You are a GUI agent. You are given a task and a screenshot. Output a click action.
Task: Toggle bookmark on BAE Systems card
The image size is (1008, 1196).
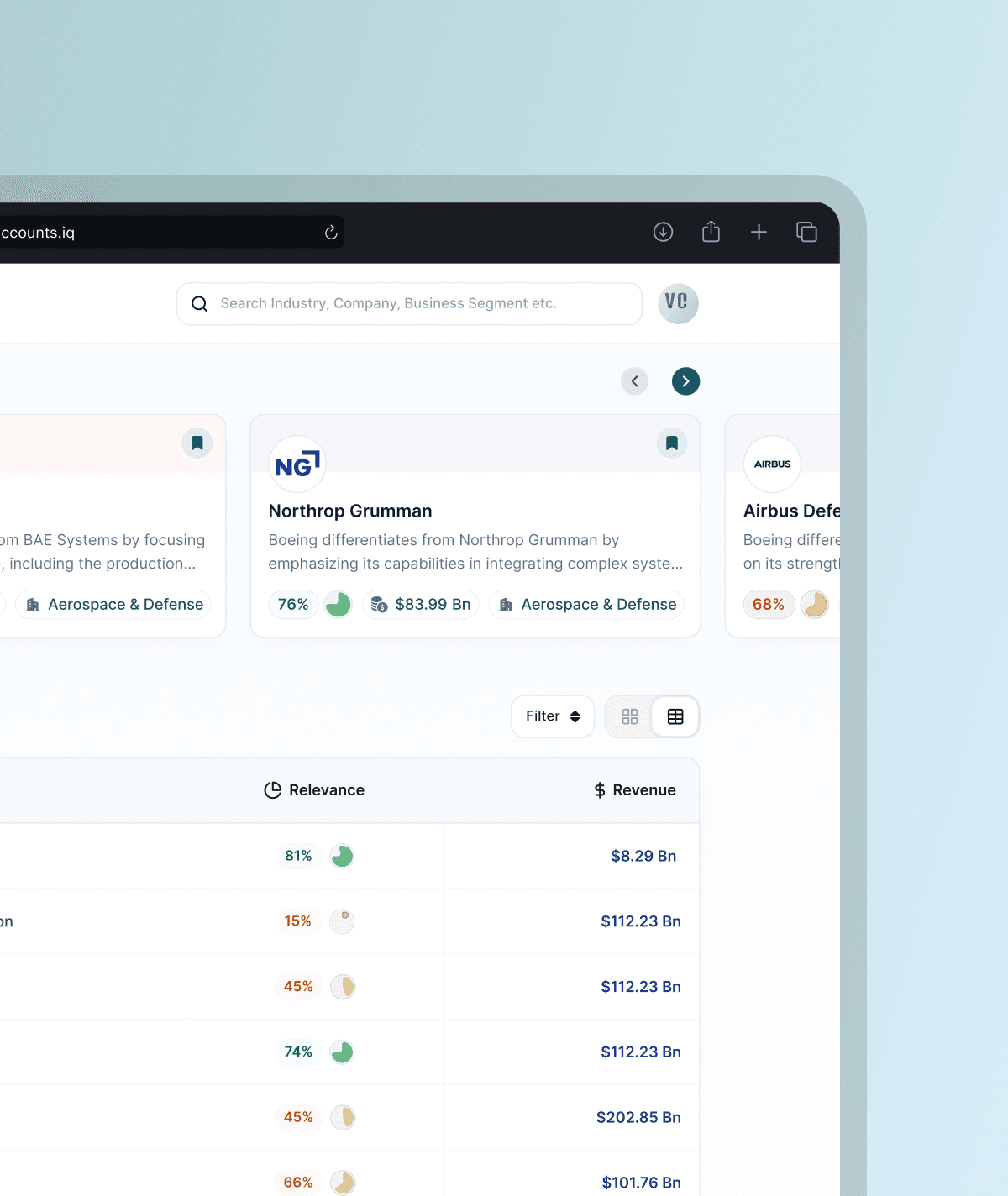(x=197, y=443)
